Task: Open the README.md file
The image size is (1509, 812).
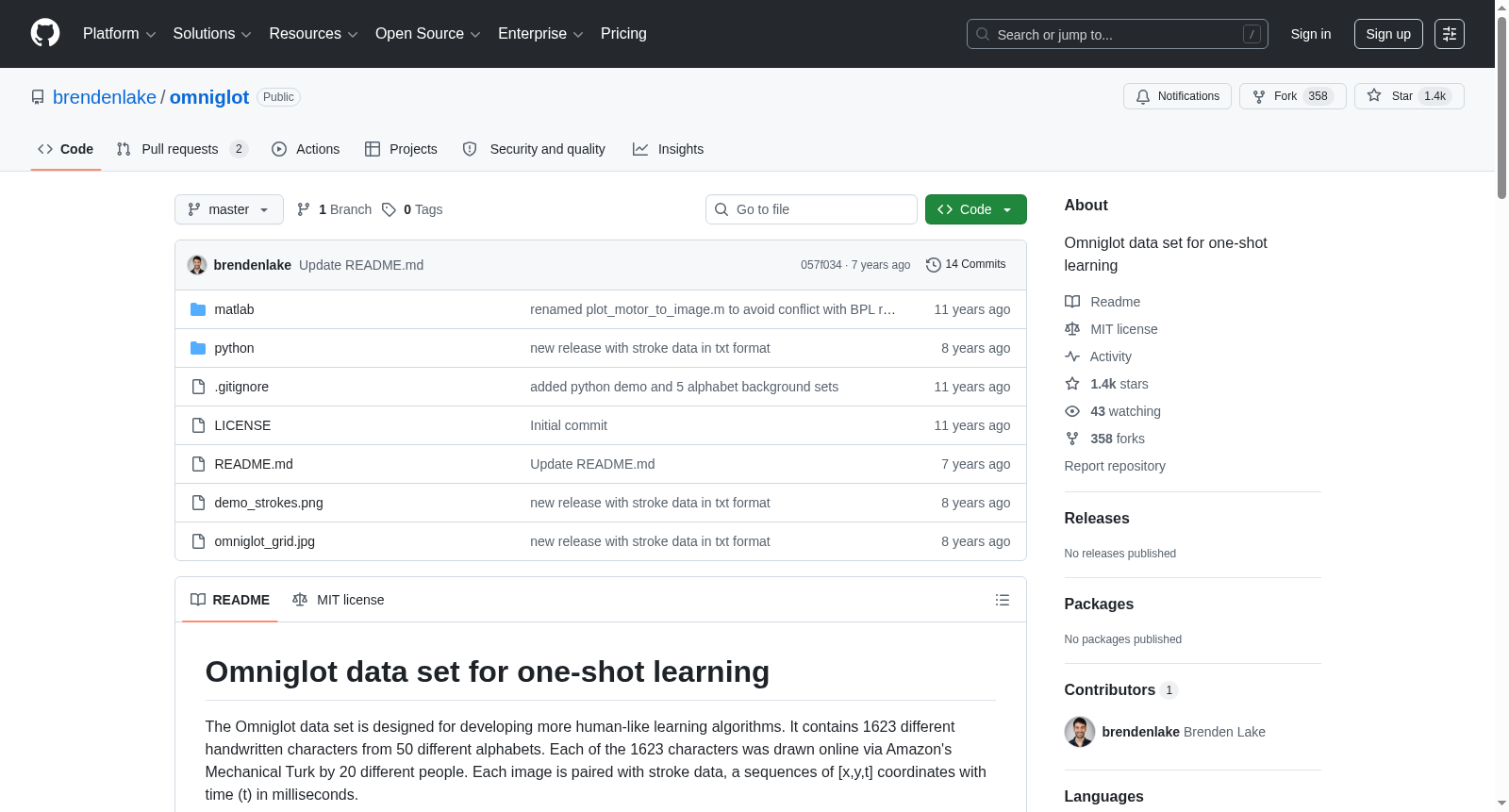Action: 254,464
